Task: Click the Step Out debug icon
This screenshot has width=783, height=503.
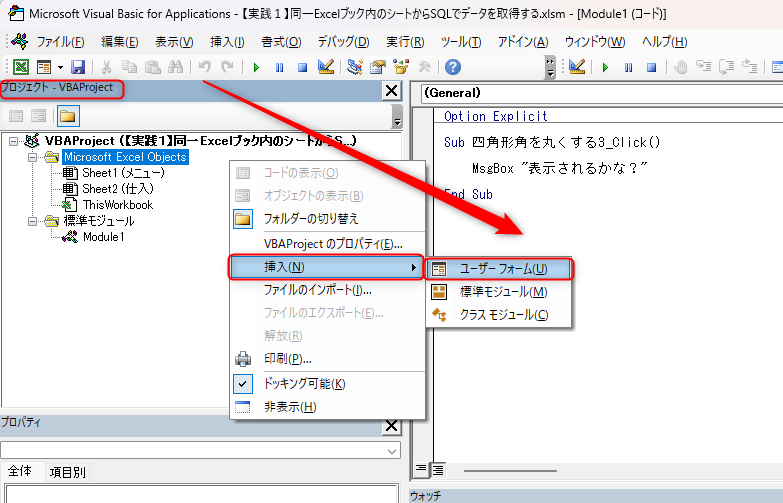Action: 750,66
